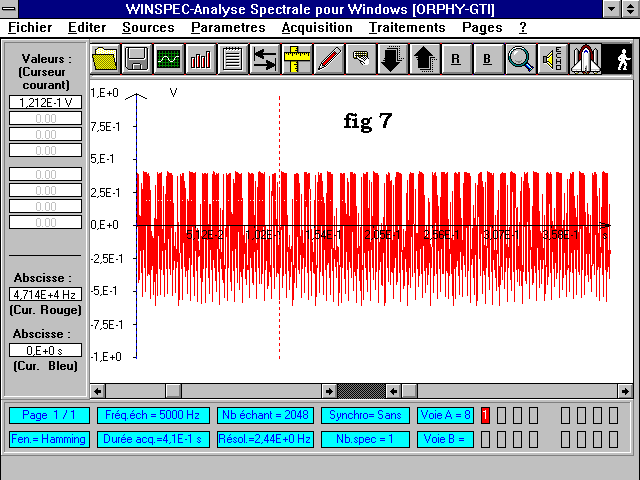This screenshot has height=480, width=640.
Task: Launch acquisition with the shuttle icon
Action: coord(584,59)
